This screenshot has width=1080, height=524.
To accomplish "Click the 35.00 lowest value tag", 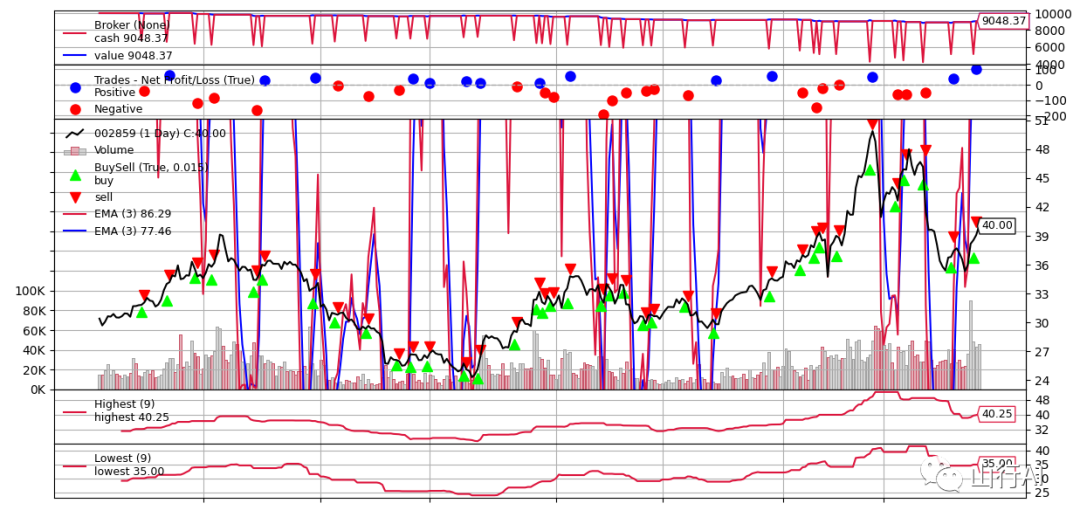I will (997, 463).
